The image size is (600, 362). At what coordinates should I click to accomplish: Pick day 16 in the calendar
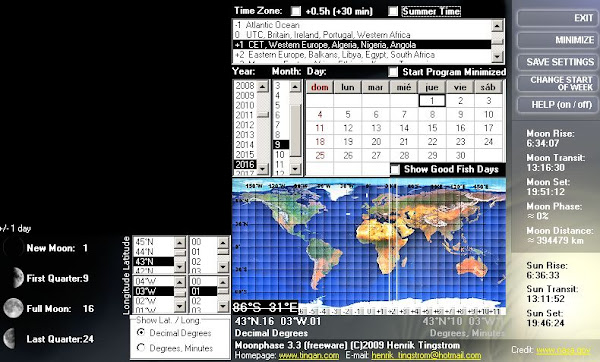tap(460, 128)
